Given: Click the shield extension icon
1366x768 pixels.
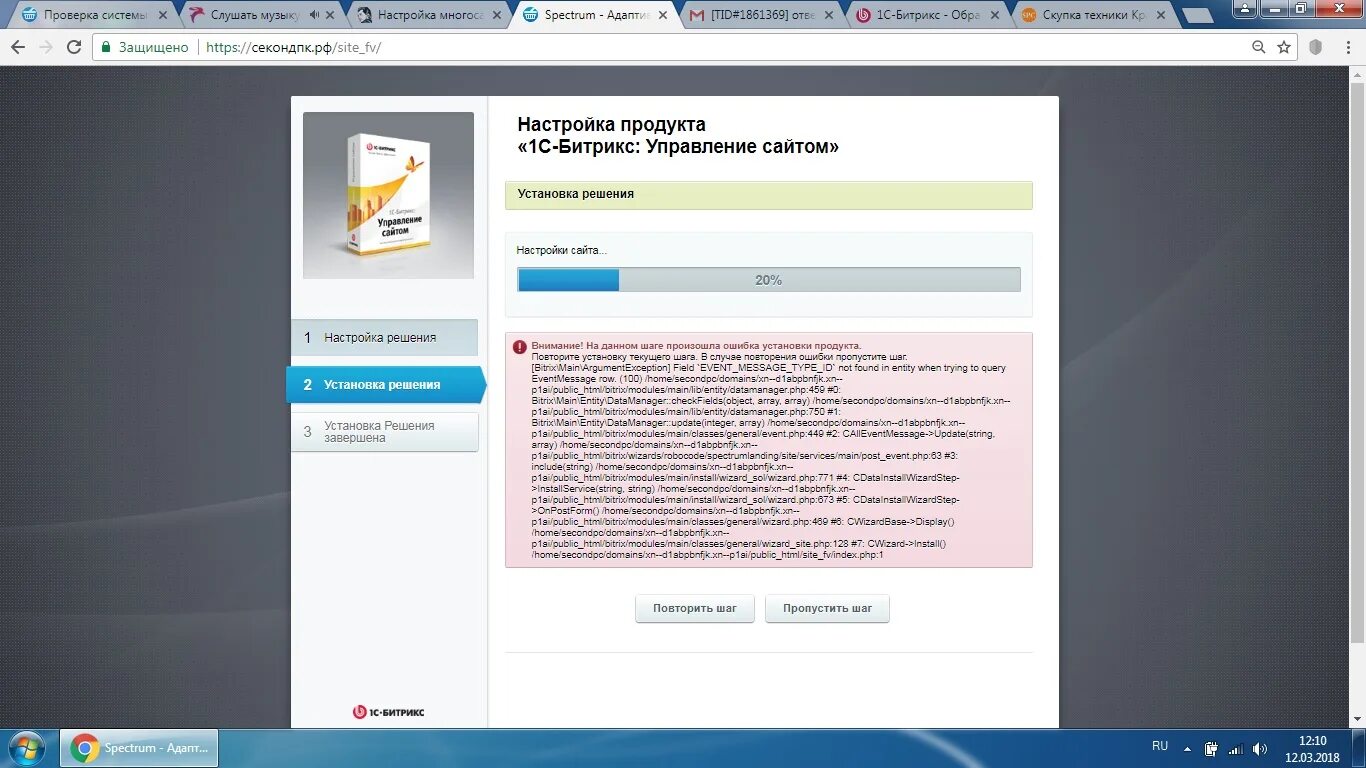Looking at the screenshot, I should pyautogui.click(x=1316, y=47).
